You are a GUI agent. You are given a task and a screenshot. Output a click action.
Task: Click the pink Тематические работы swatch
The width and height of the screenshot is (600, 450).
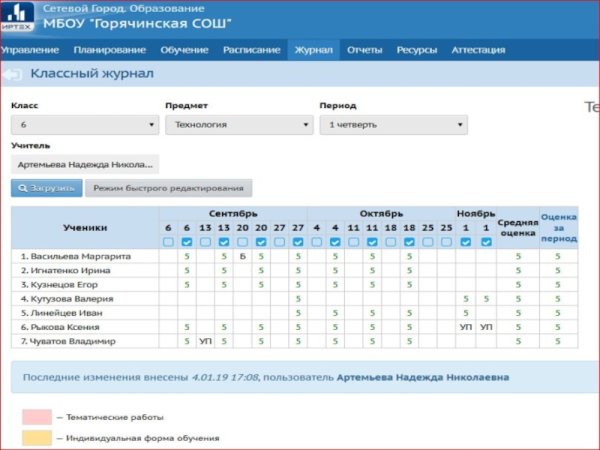tap(37, 417)
